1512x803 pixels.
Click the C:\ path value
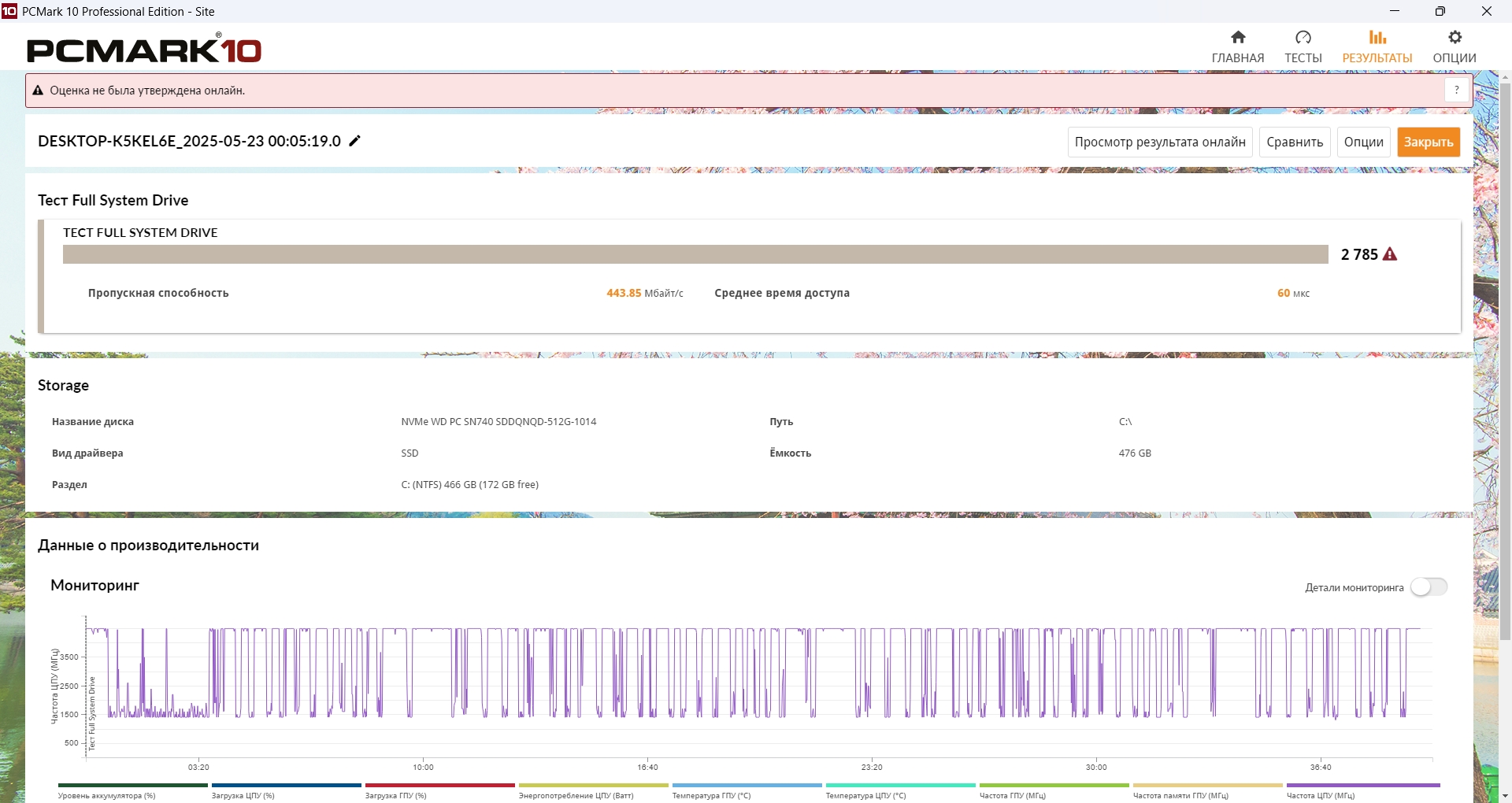[1125, 422]
